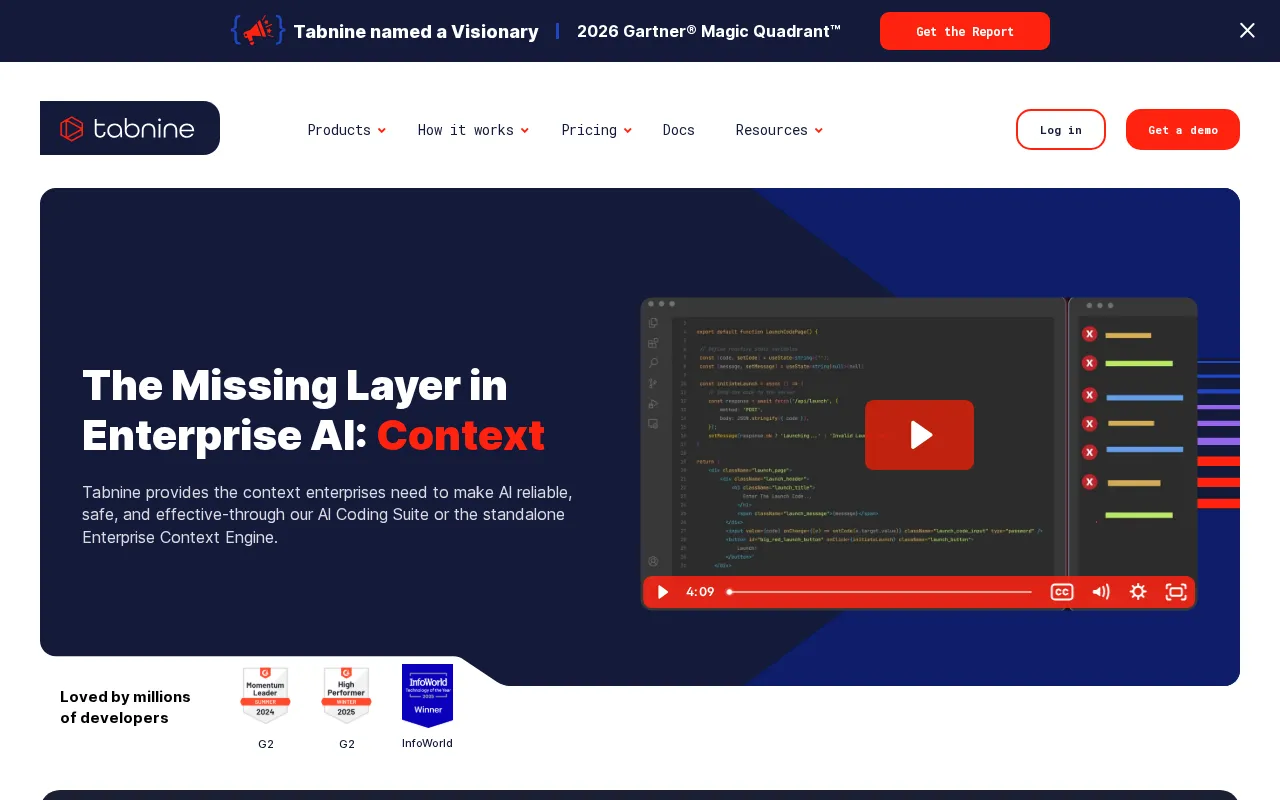
Task: Enter fullscreen on the video
Action: click(1176, 592)
